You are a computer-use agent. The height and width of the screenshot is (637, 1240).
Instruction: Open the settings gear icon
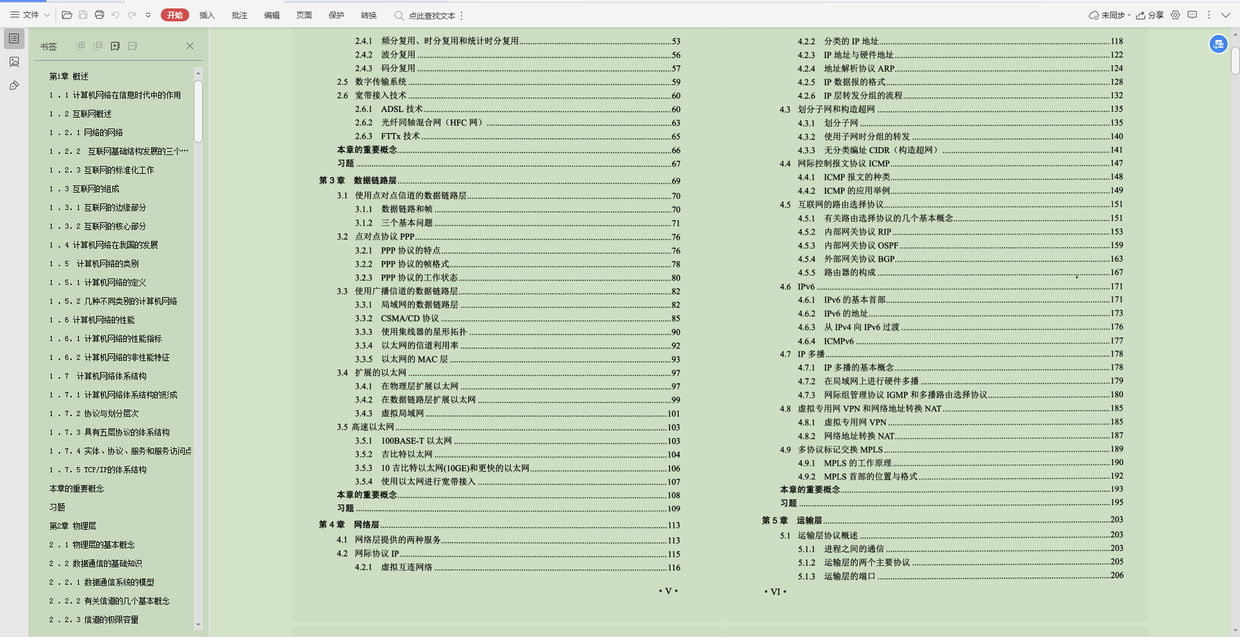pos(1176,15)
